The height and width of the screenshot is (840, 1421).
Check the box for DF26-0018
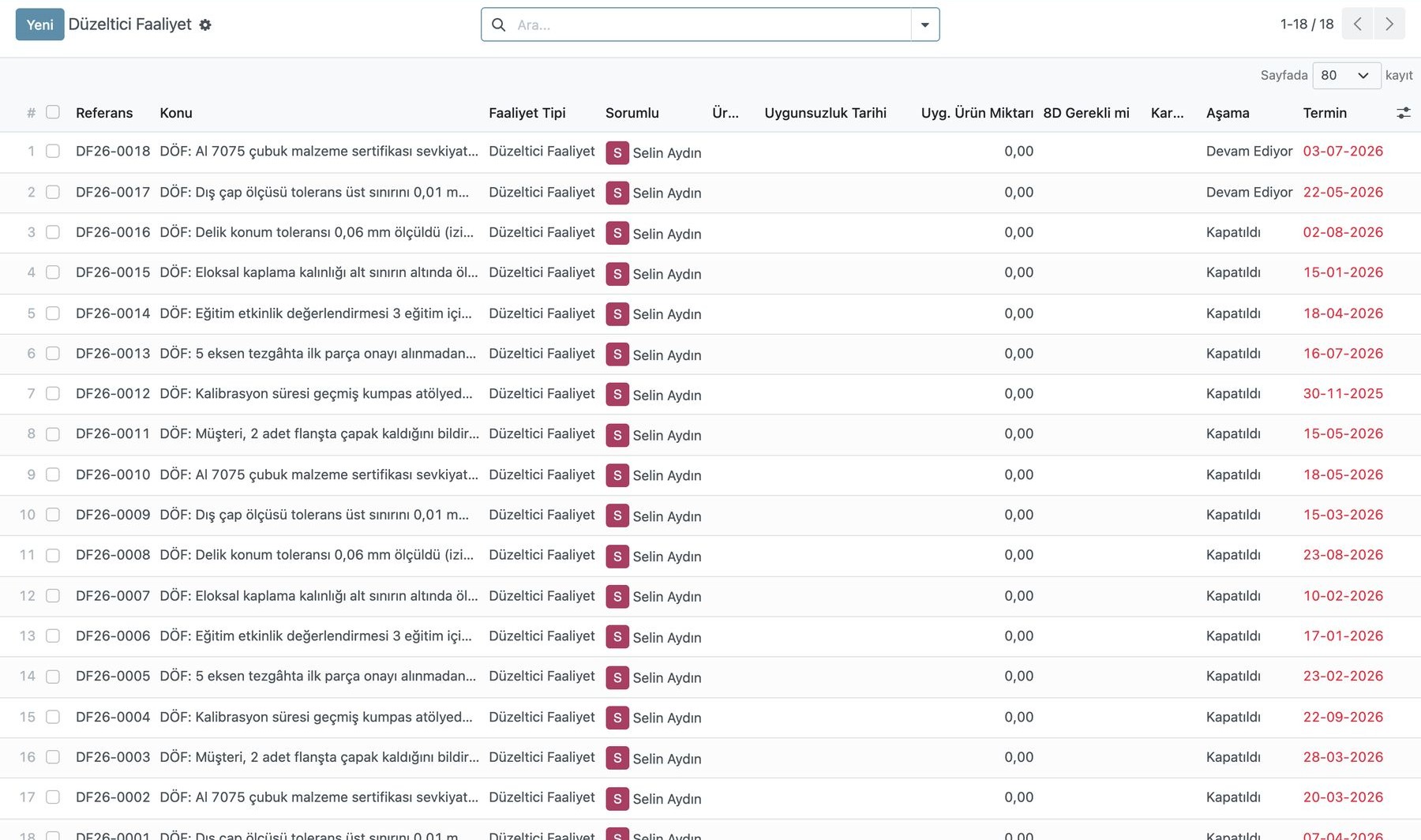[53, 151]
